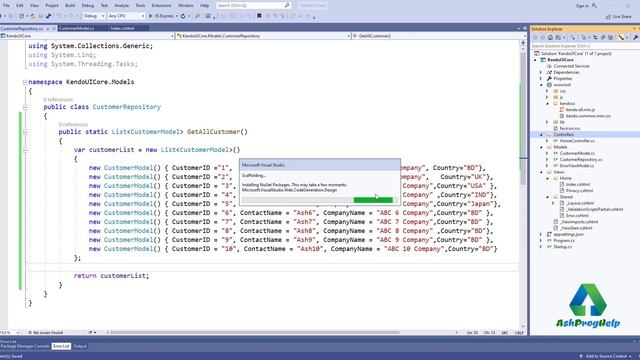Image resolution: width=640 pixels, height=360 pixels.
Task: Select kendo.all.min.js file
Action: pos(580,110)
